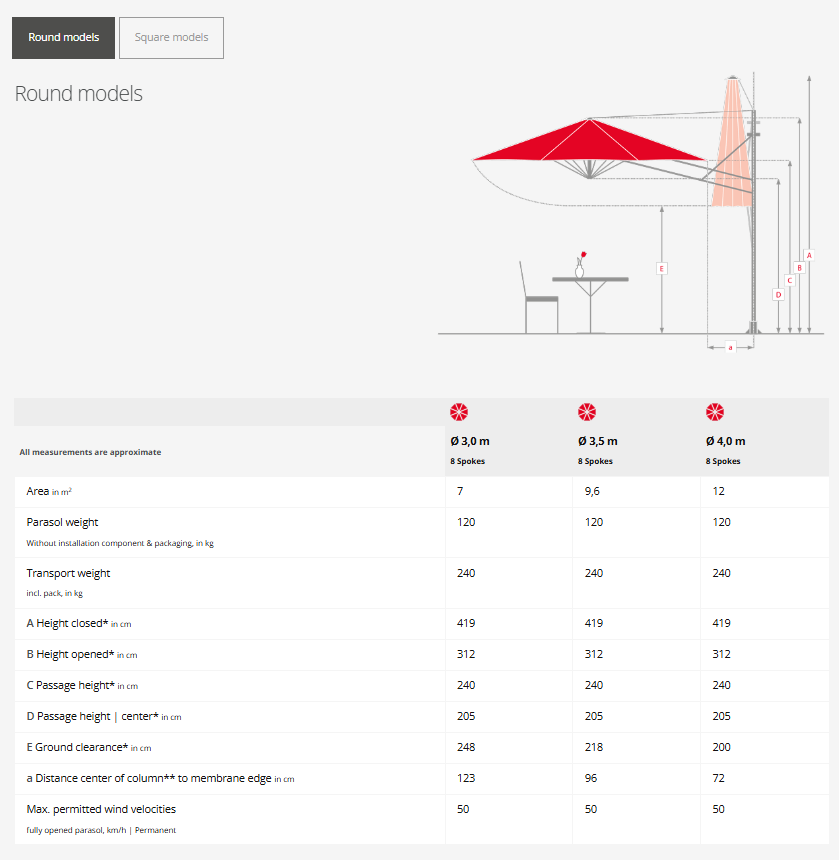Click the 'A Height closed*' row label

(x=67, y=623)
